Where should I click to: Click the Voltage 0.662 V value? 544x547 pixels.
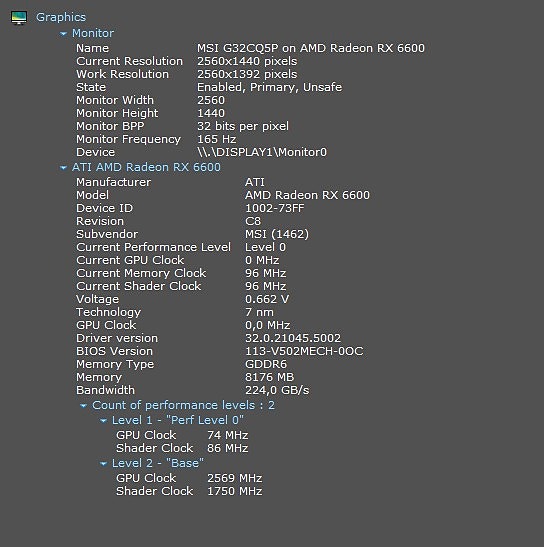[267, 299]
